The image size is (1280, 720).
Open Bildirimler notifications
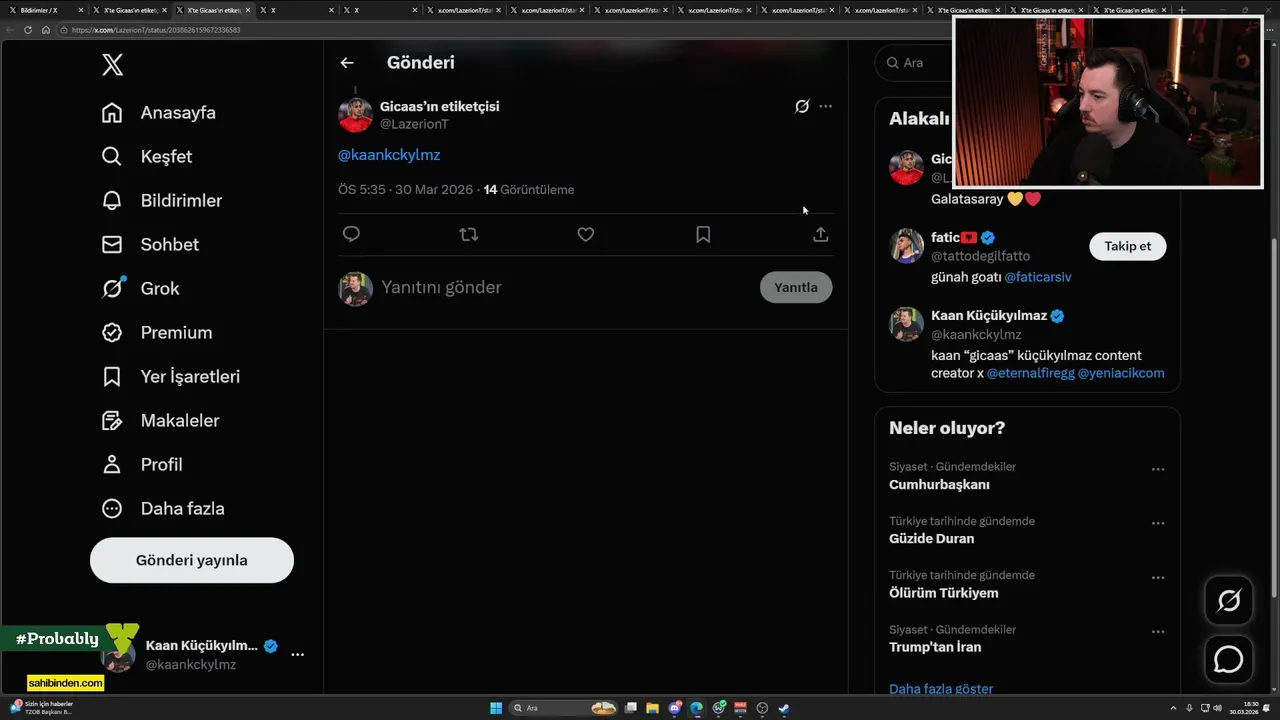coord(162,201)
